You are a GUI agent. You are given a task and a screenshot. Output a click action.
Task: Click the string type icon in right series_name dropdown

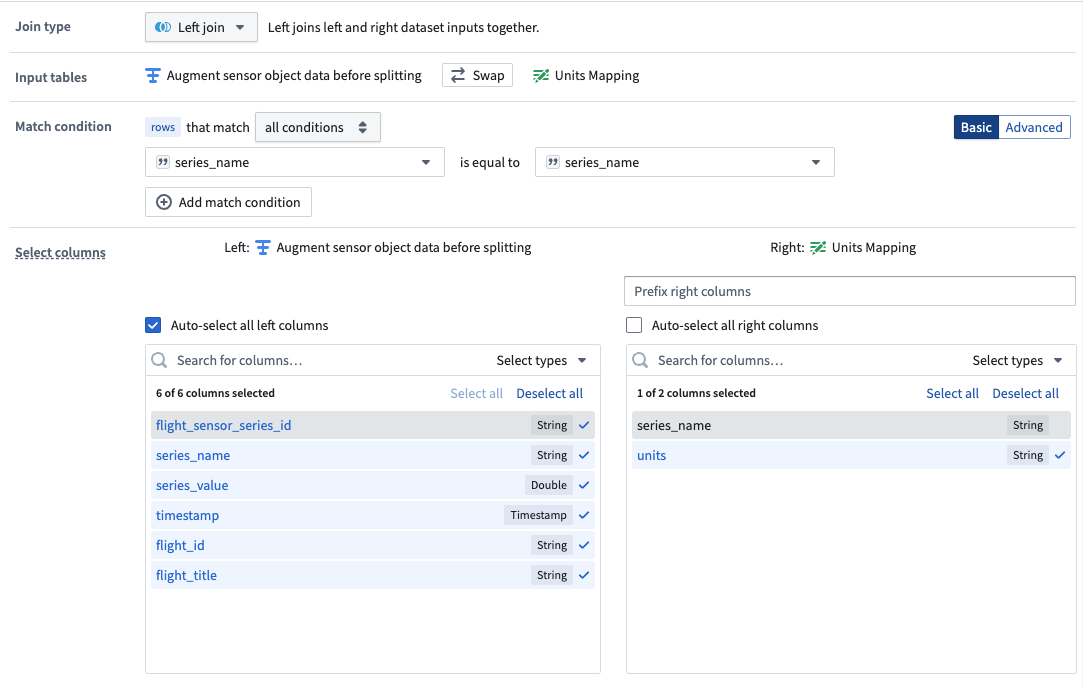pos(553,162)
